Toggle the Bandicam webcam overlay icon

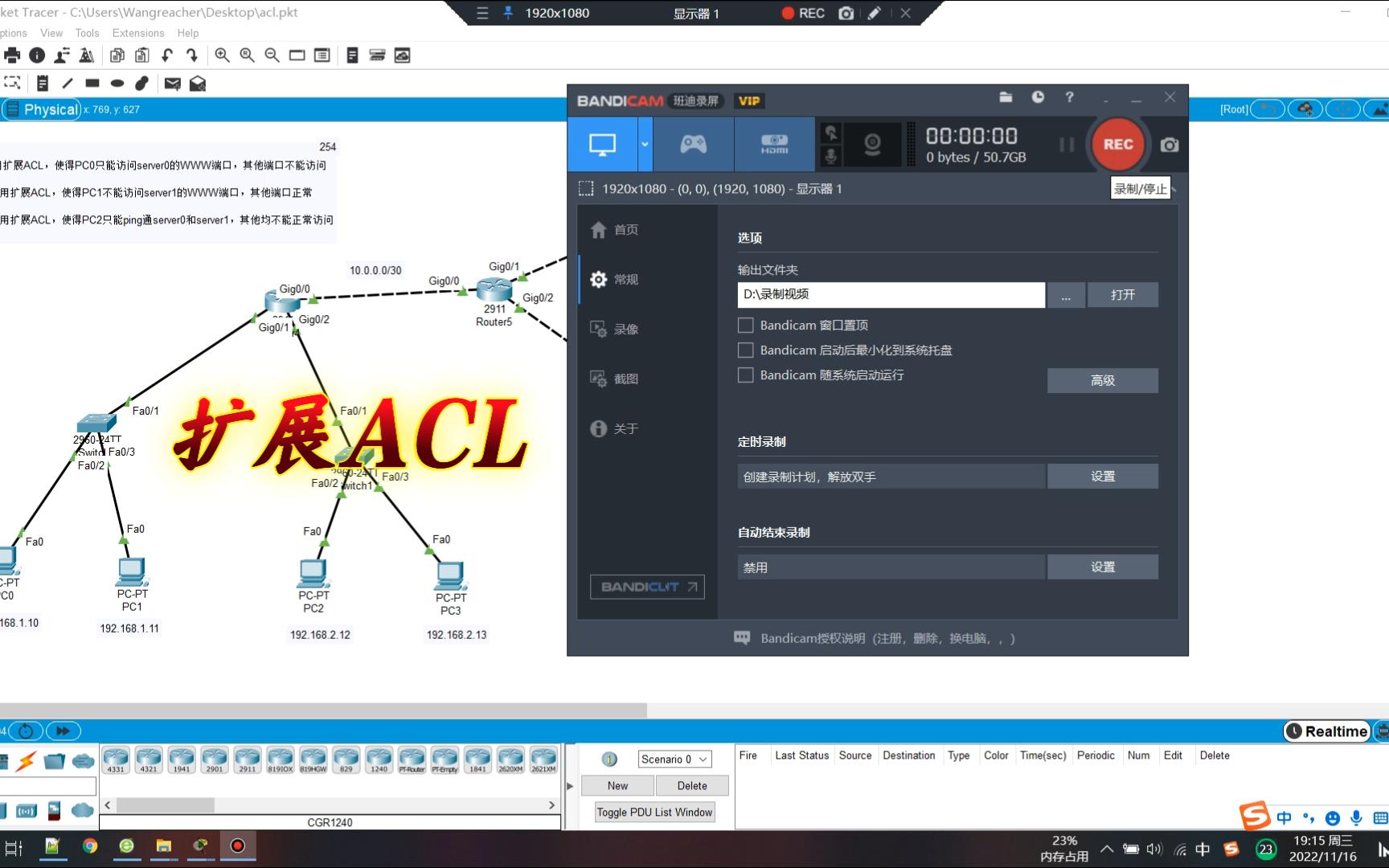(x=872, y=145)
